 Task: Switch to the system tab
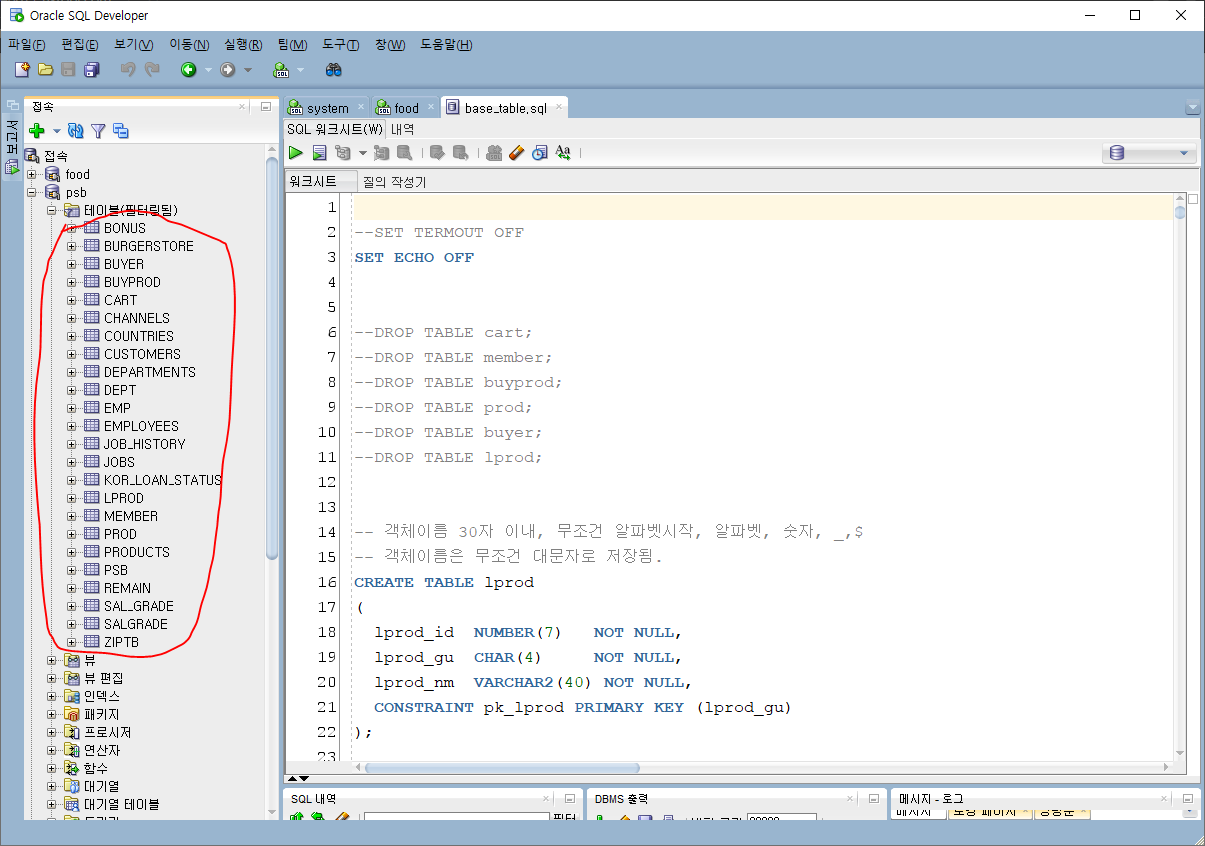tap(327, 108)
